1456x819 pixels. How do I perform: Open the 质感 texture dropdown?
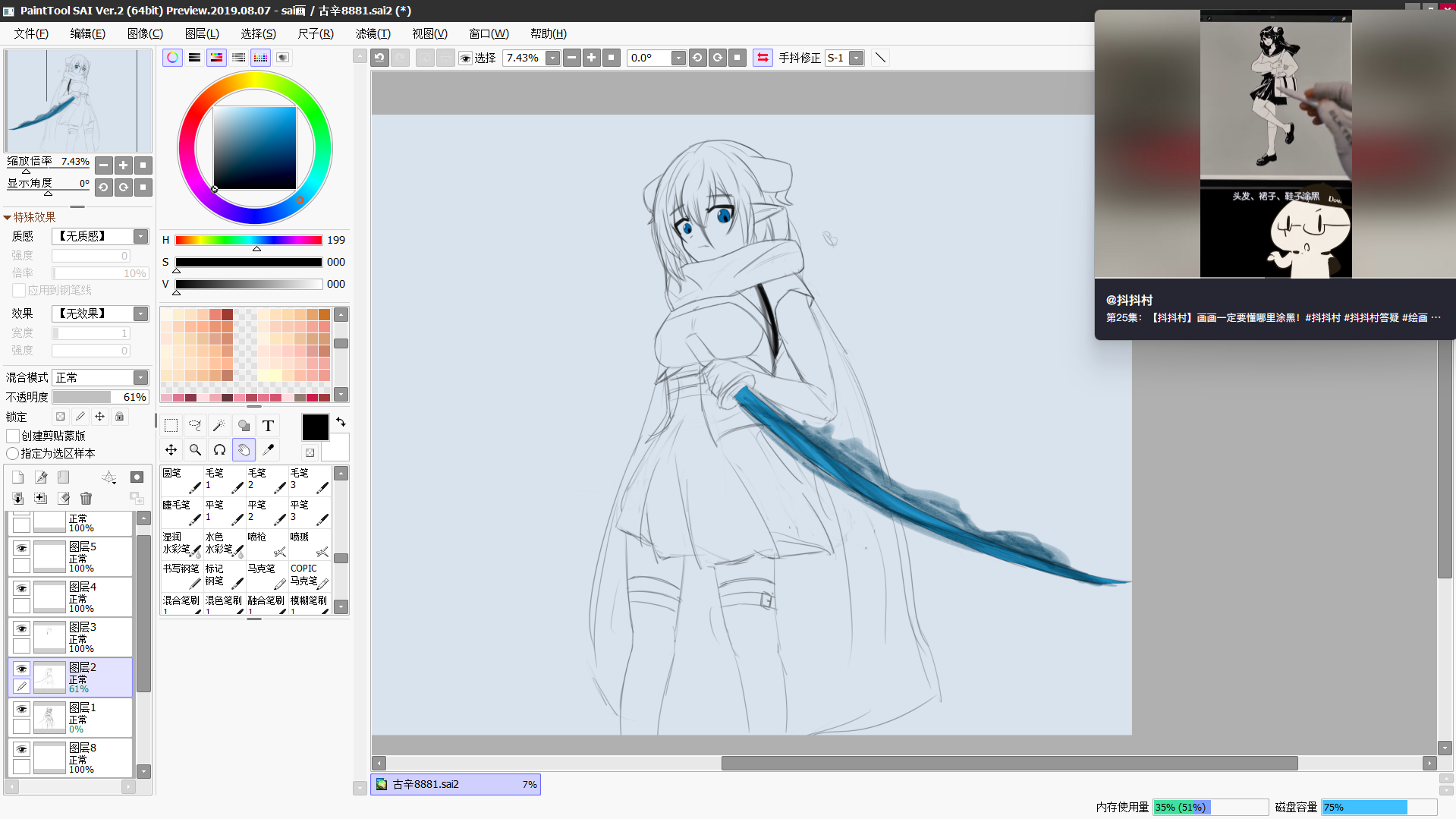(x=140, y=237)
